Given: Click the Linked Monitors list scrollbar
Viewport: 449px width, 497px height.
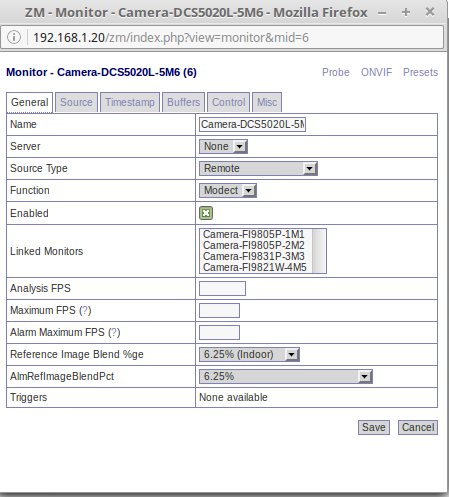Looking at the screenshot, I should coord(319,251).
